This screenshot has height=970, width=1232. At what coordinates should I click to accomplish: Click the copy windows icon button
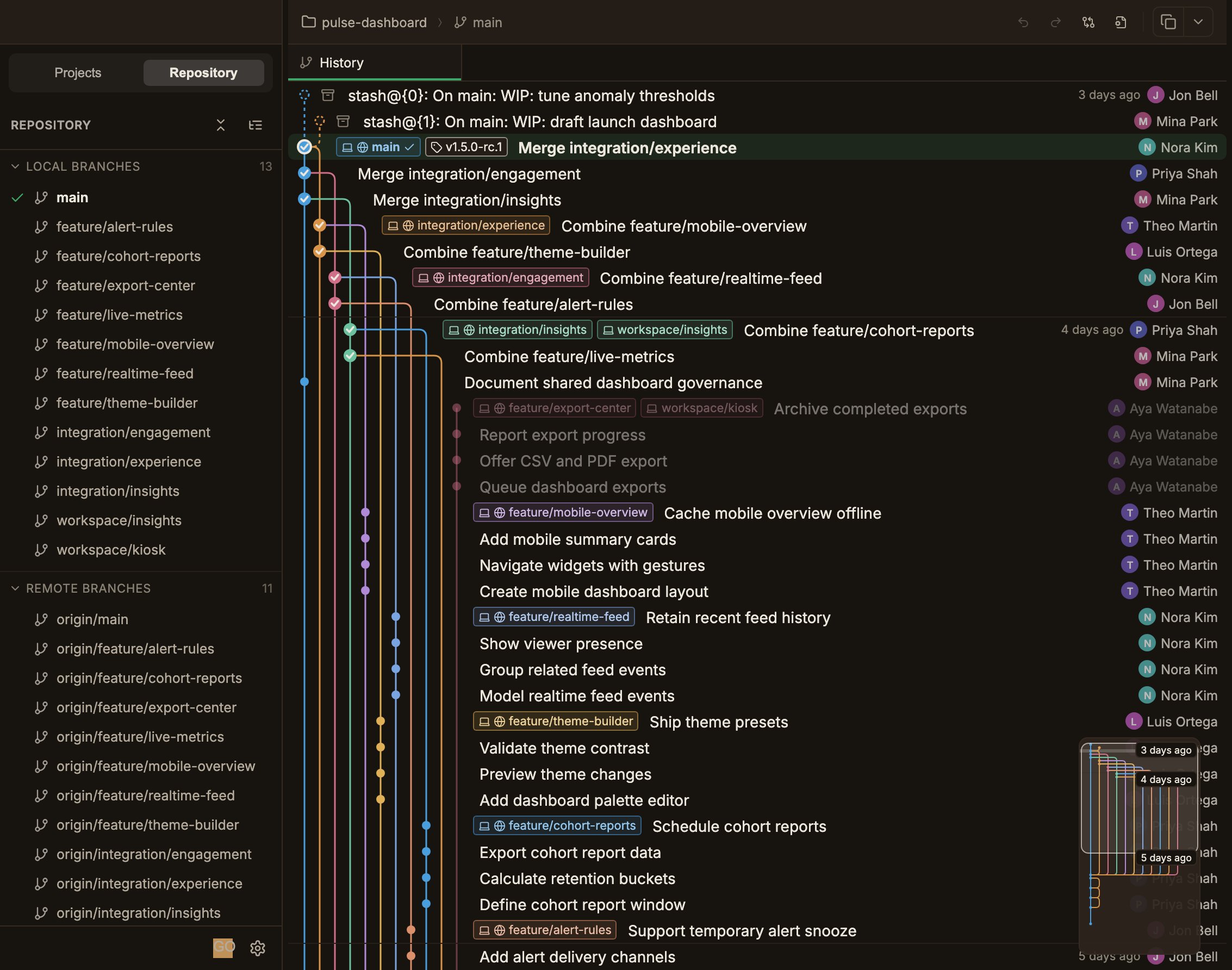[1168, 23]
